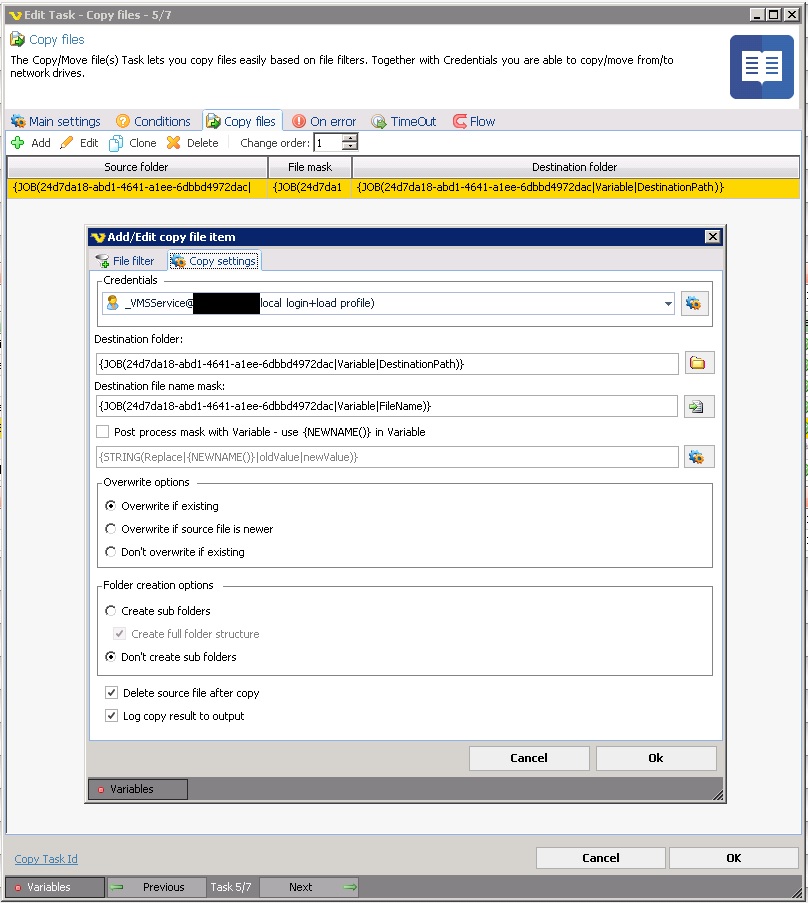Enable Post process mask with Variable checkbox

[x=102, y=432]
